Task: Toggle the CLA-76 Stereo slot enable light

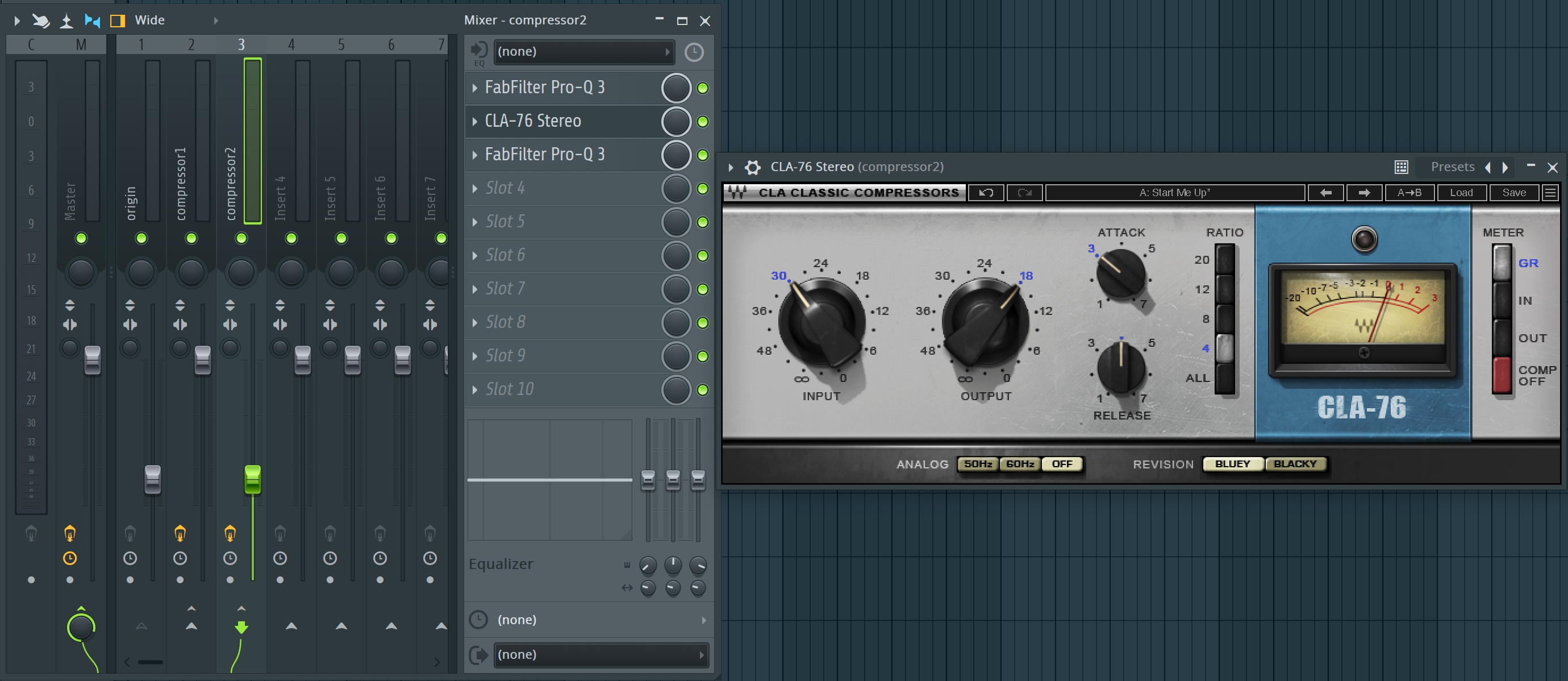Action: [702, 122]
